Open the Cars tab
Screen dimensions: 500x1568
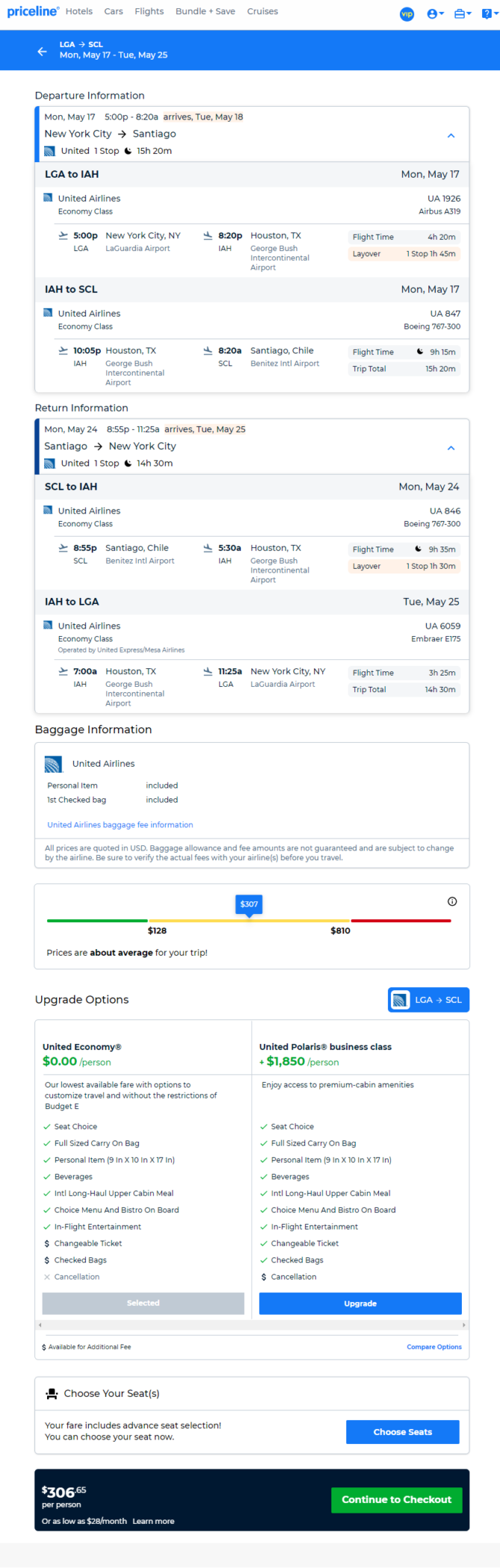[x=113, y=11]
